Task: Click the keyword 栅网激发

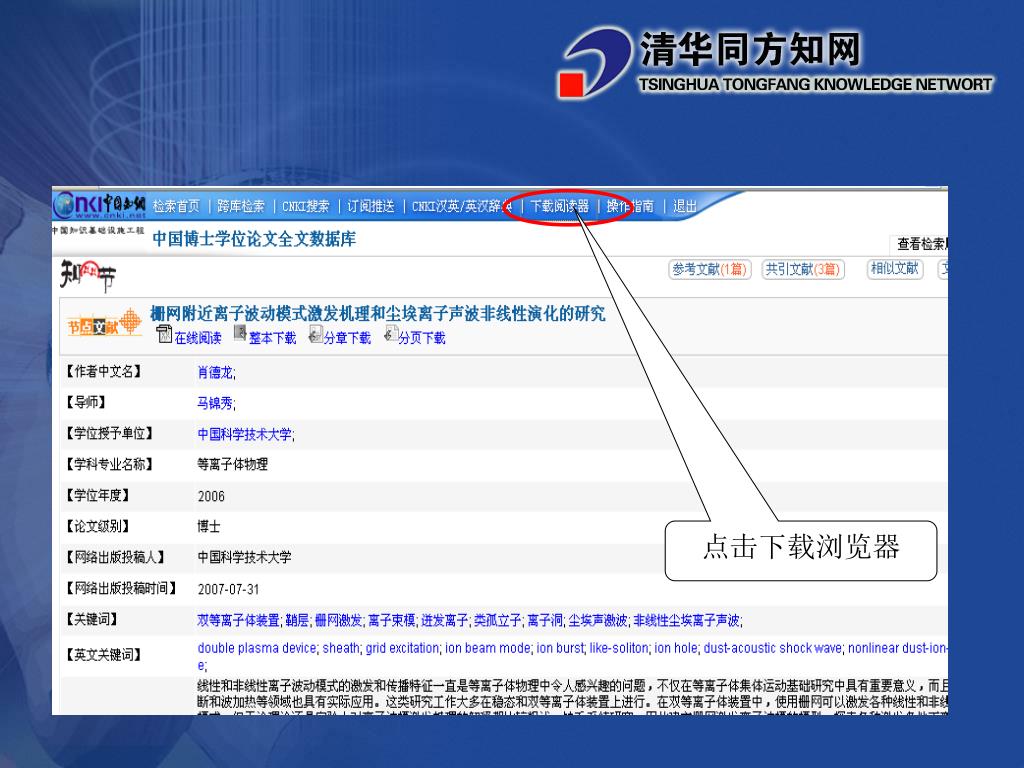Action: (x=338, y=620)
